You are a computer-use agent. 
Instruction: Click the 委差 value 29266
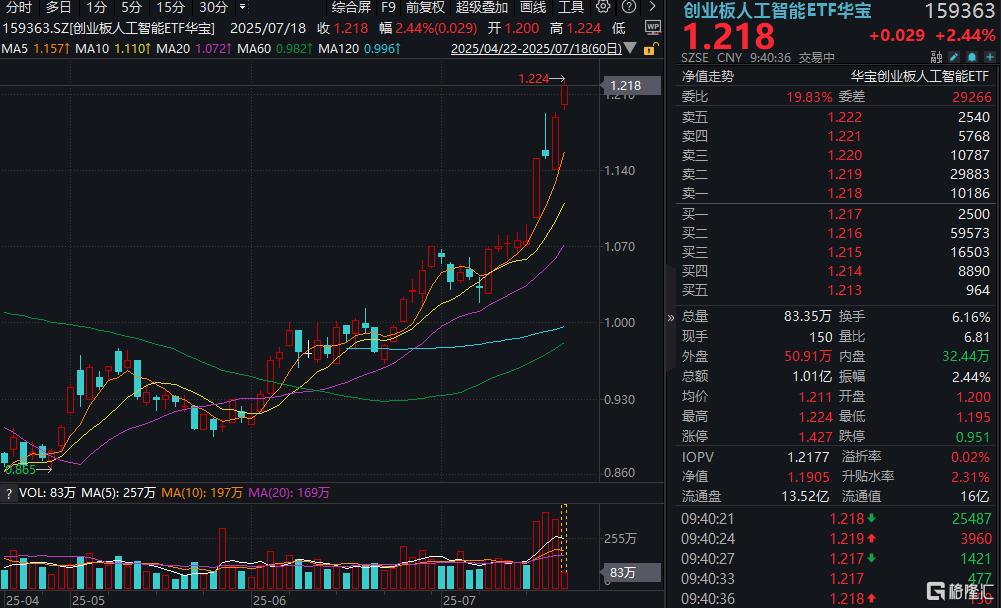coord(972,97)
